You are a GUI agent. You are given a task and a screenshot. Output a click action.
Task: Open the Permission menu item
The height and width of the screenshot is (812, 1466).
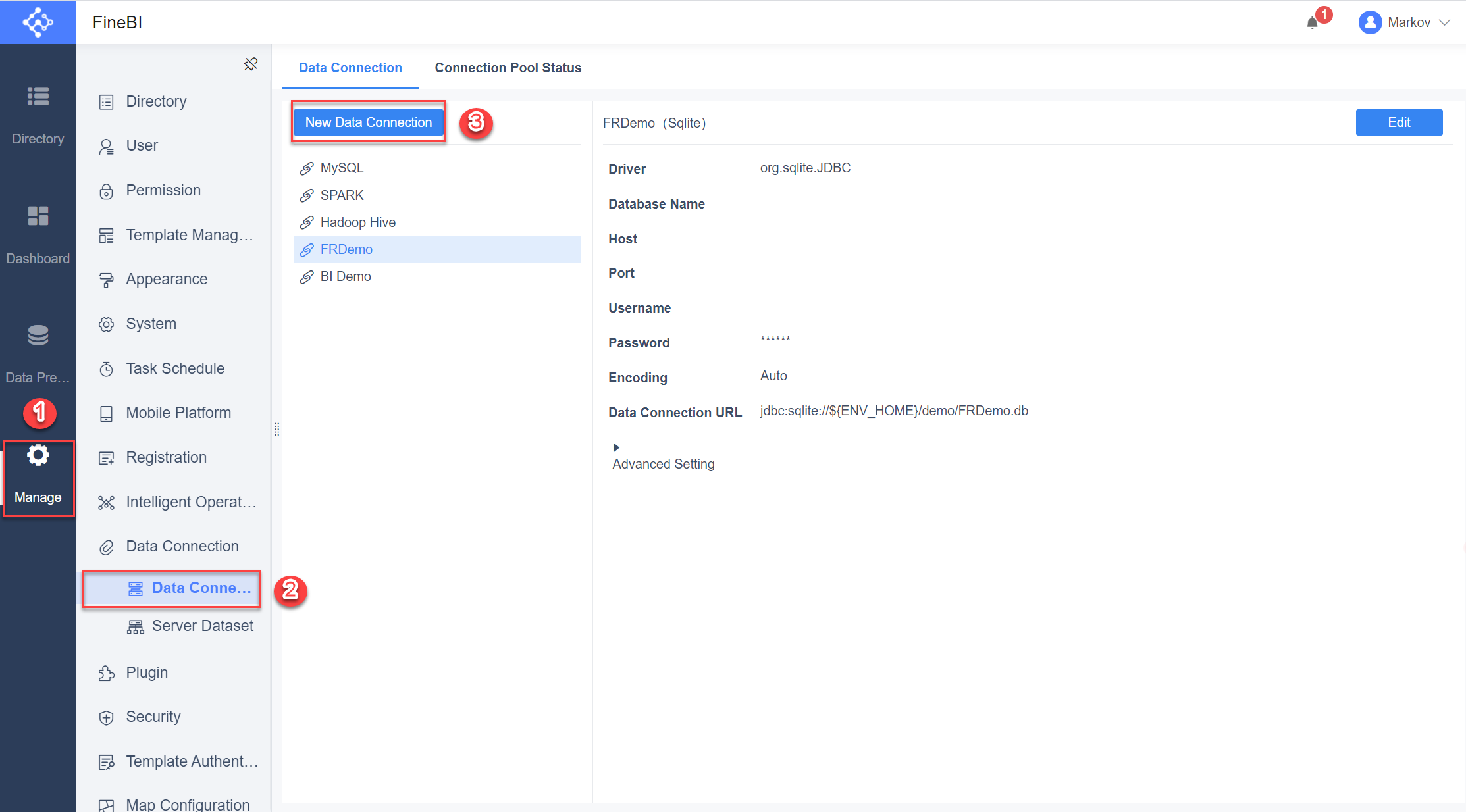tap(174, 190)
